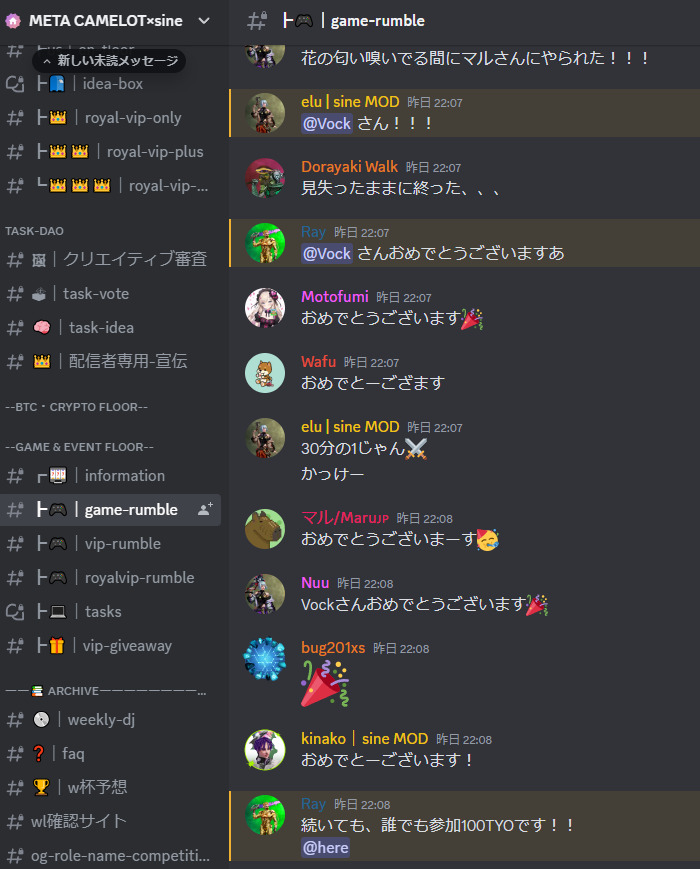Select the royal-vip-only channel

[x=110, y=117]
